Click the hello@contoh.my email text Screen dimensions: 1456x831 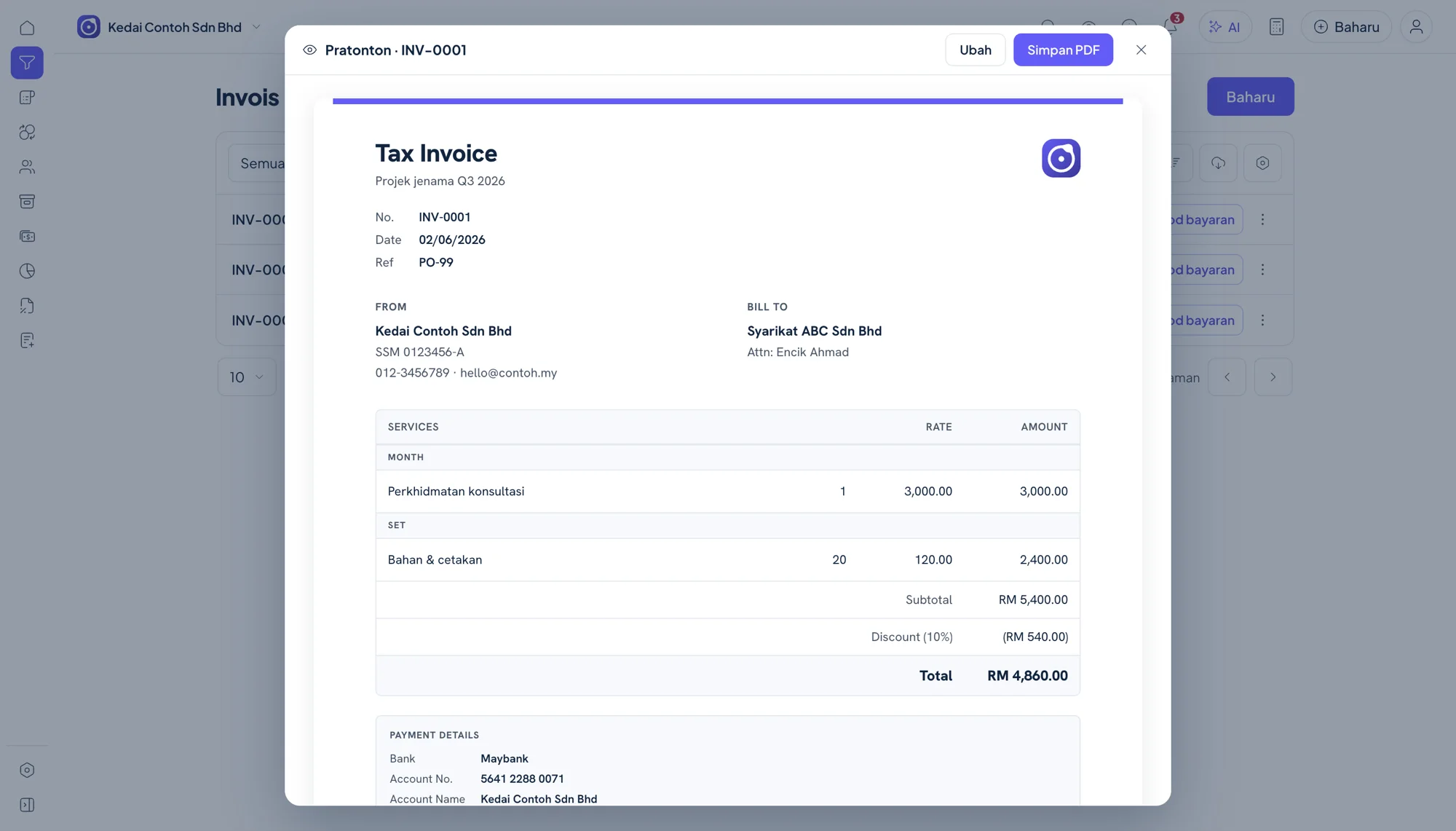coord(508,373)
